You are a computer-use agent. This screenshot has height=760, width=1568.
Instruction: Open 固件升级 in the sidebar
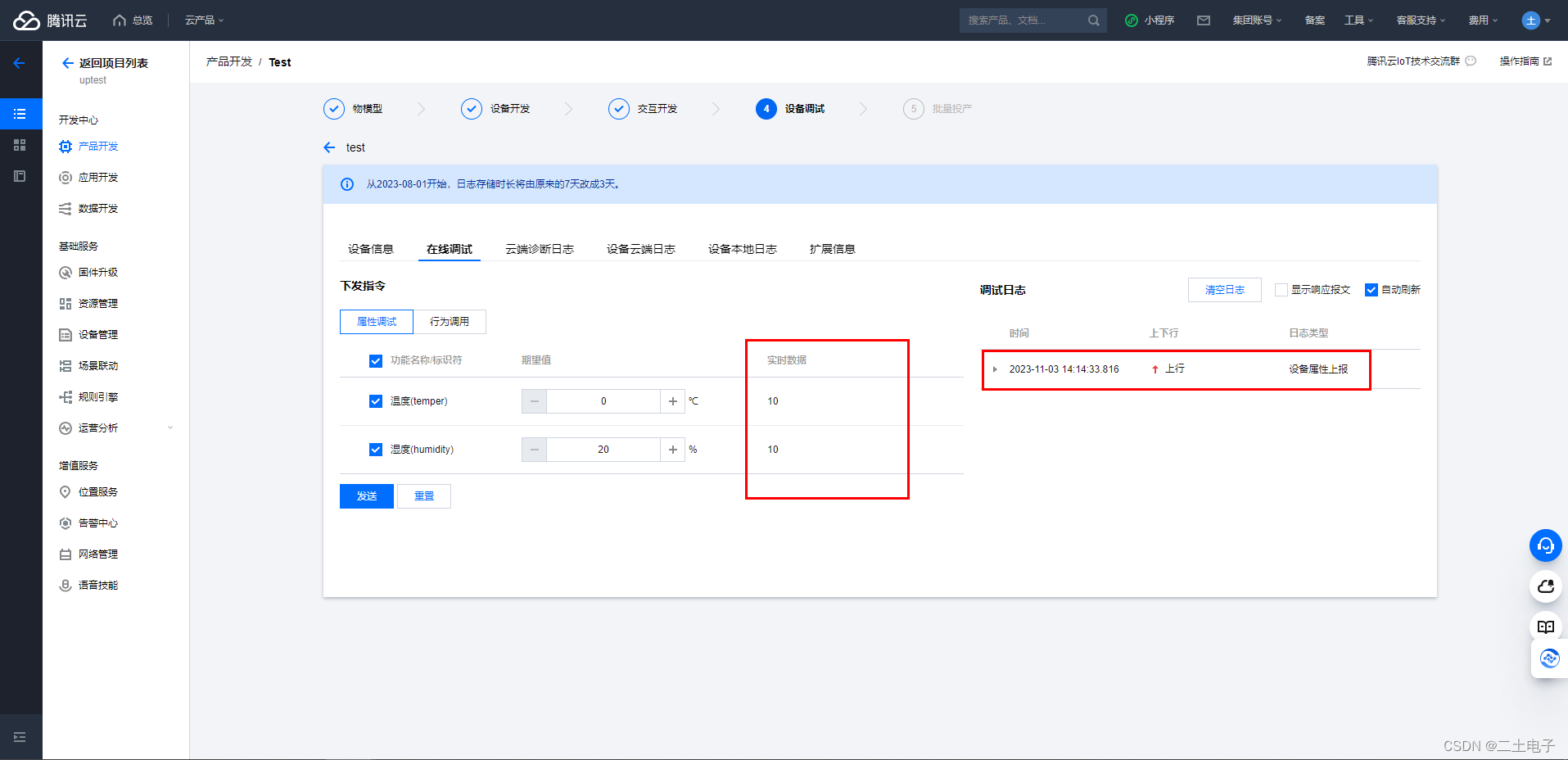tap(98, 273)
